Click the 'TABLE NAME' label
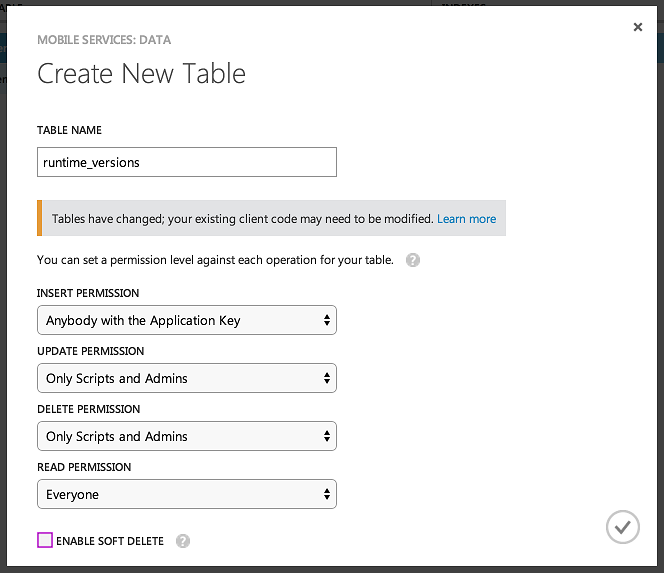Viewport: 664px width, 573px height. click(69, 130)
